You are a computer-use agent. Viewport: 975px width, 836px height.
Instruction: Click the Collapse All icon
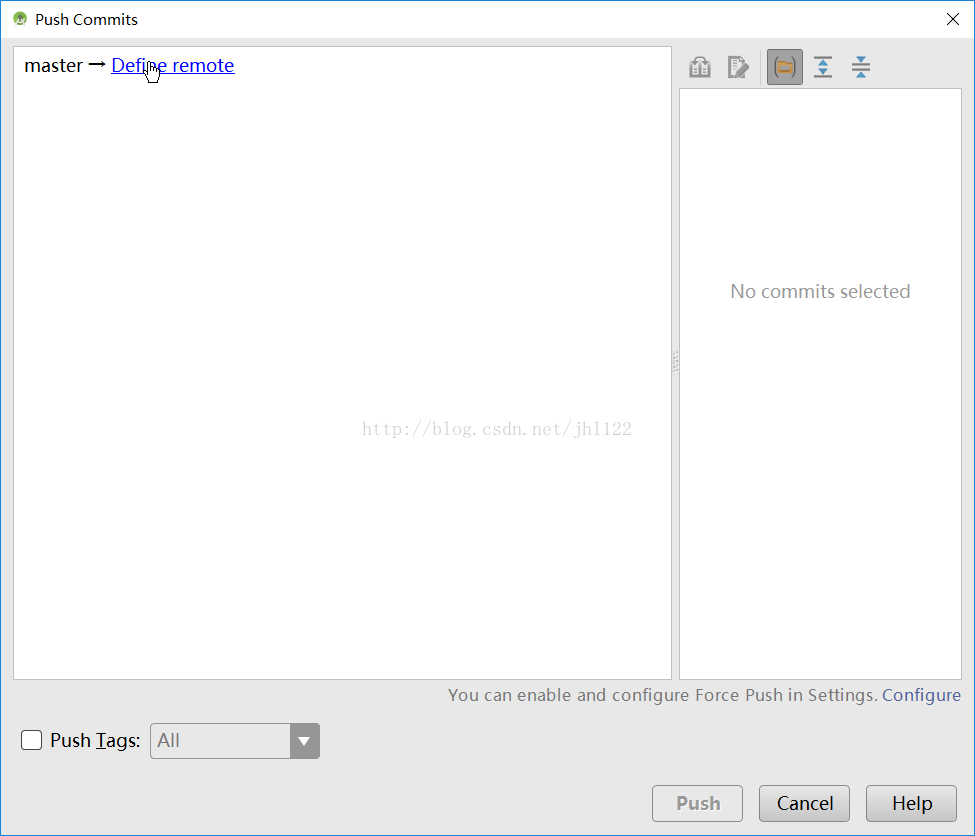tap(861, 67)
